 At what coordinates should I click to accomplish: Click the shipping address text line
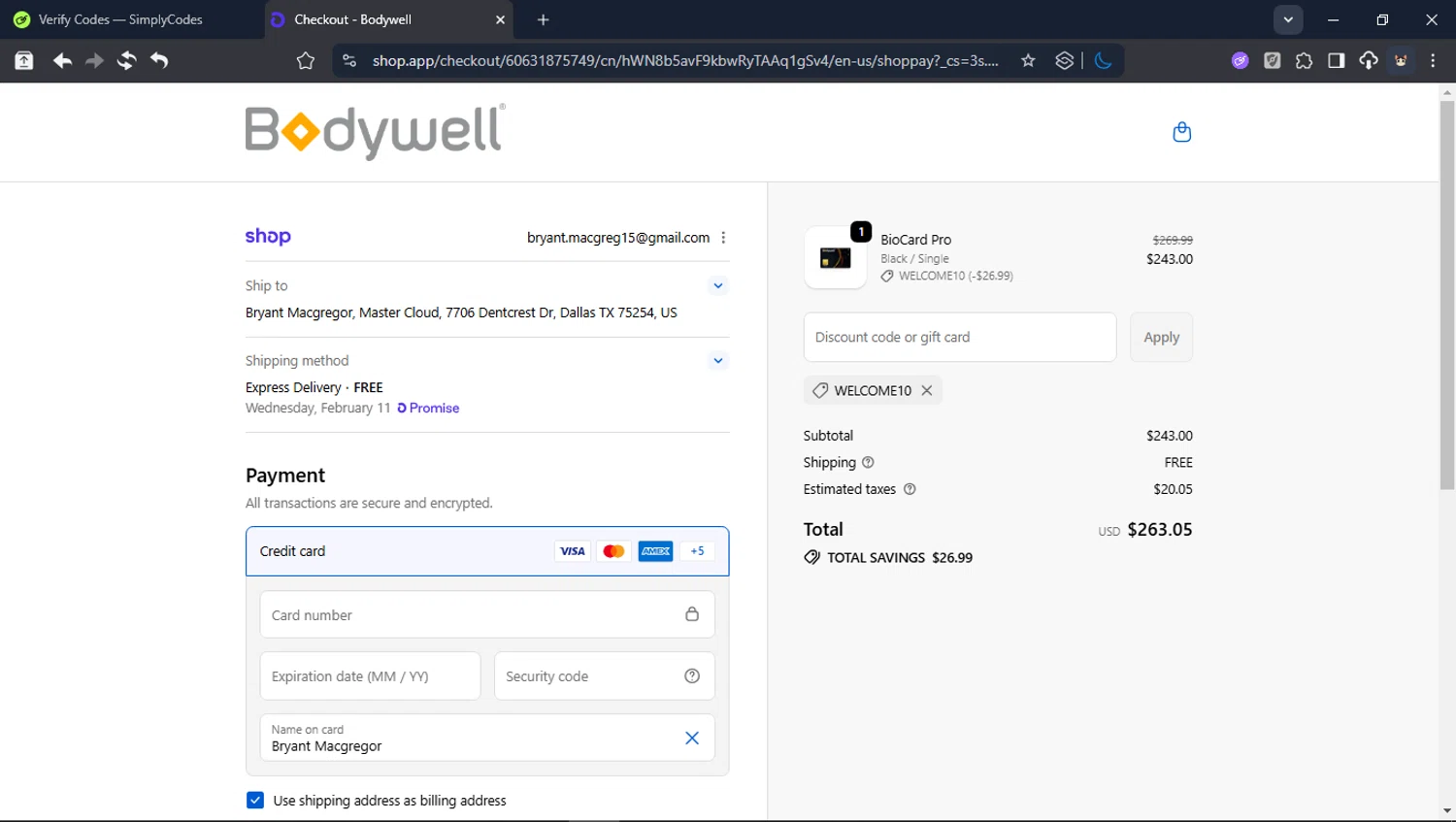[461, 312]
